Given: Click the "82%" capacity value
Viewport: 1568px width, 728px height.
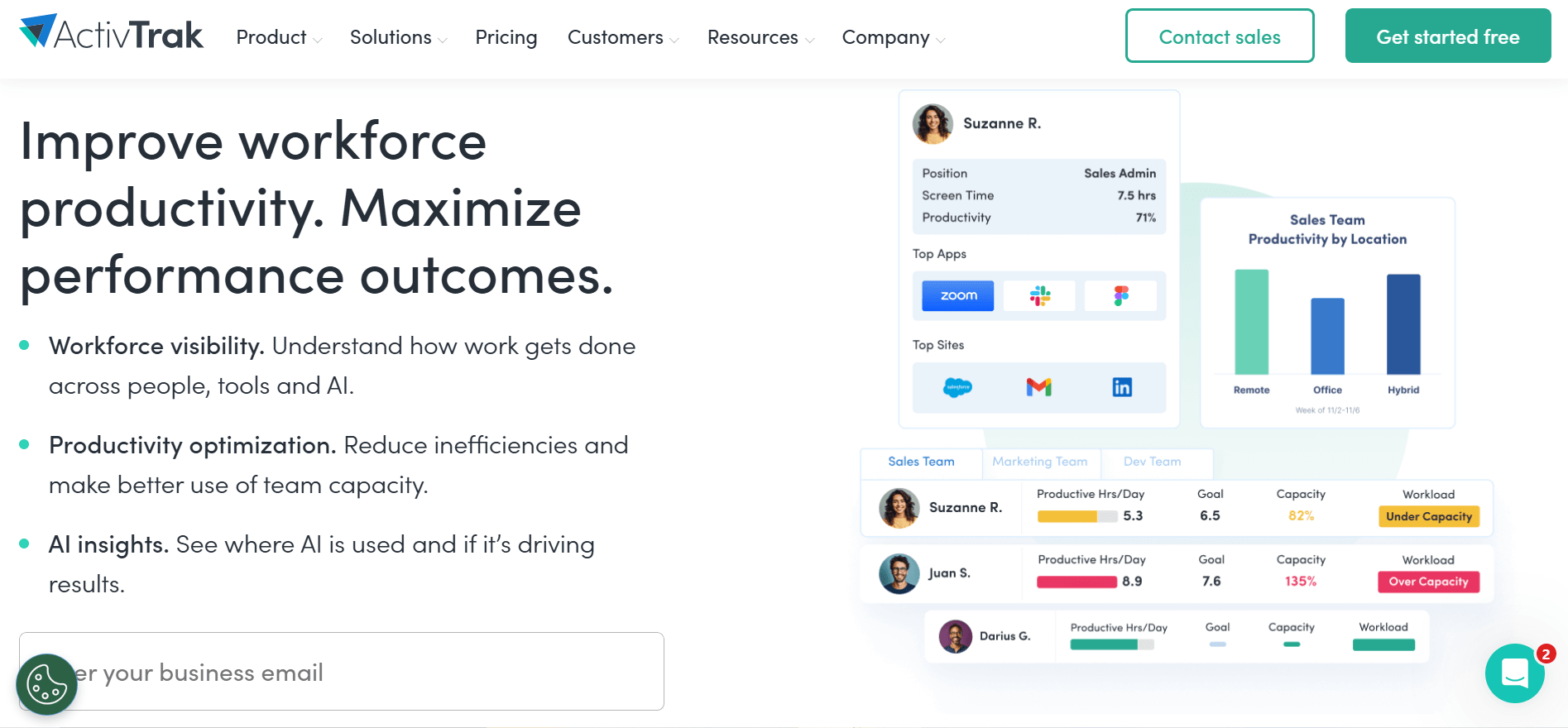Looking at the screenshot, I should [1301, 515].
